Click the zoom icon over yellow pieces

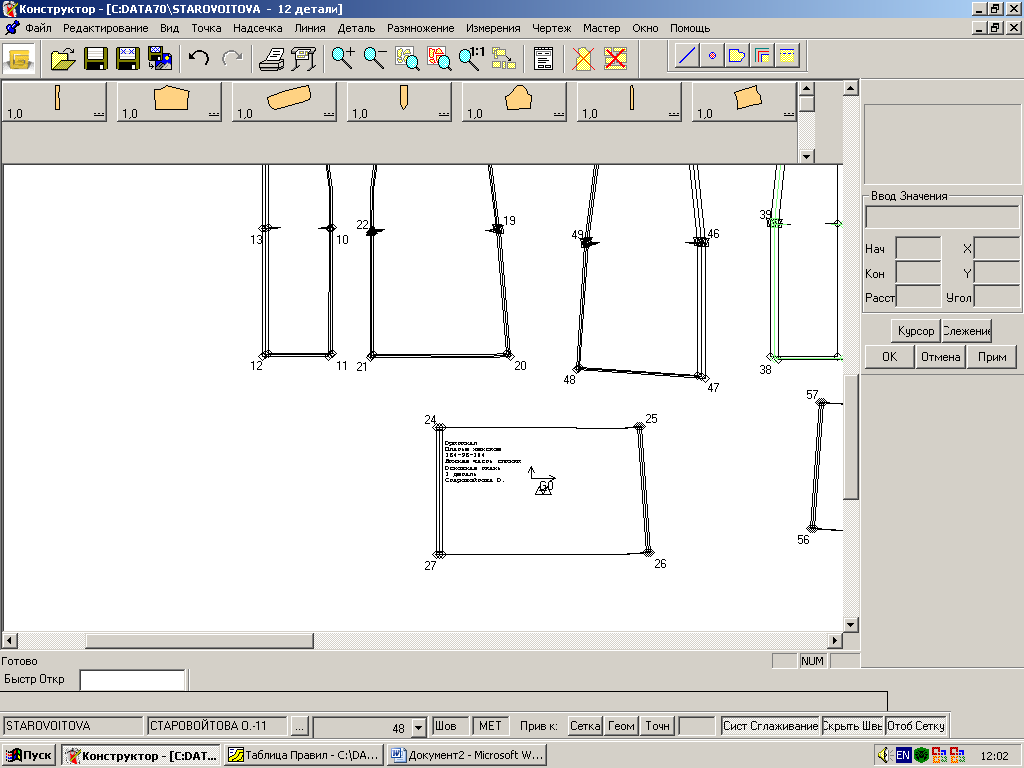407,58
